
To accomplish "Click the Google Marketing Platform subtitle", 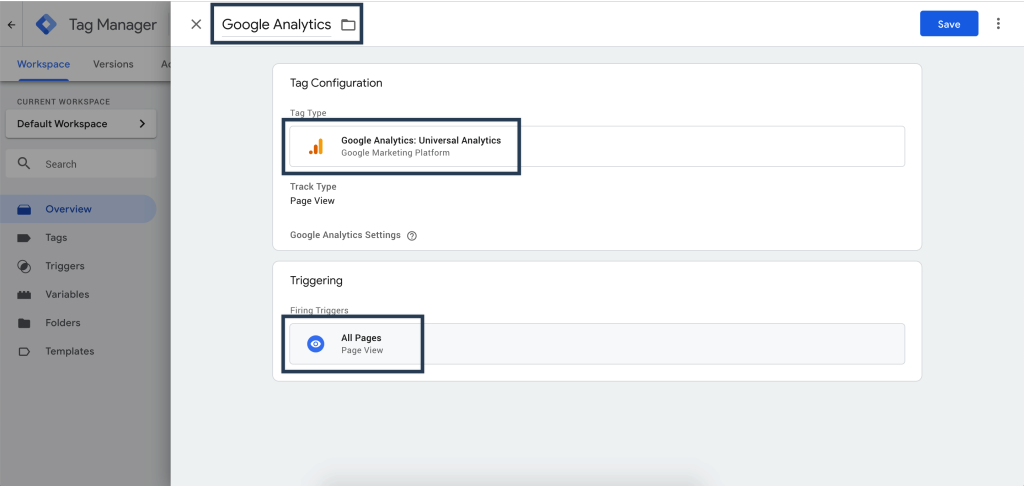I will pos(396,153).
